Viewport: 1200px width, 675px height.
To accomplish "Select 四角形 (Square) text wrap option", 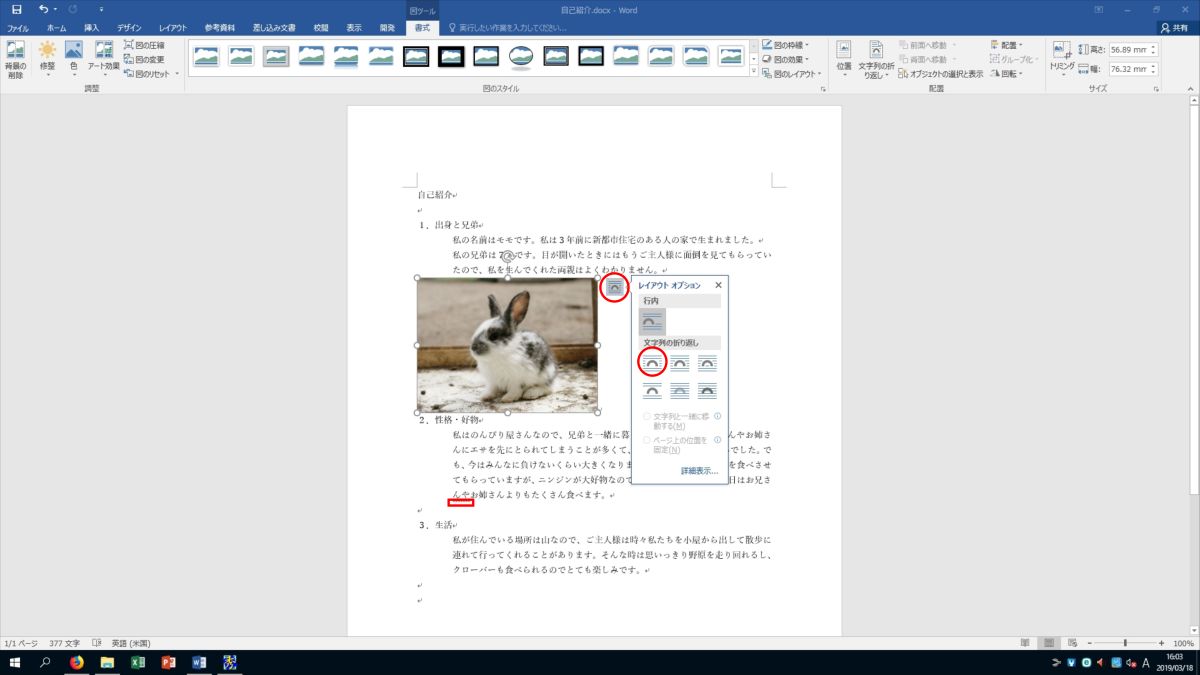I will [652, 362].
